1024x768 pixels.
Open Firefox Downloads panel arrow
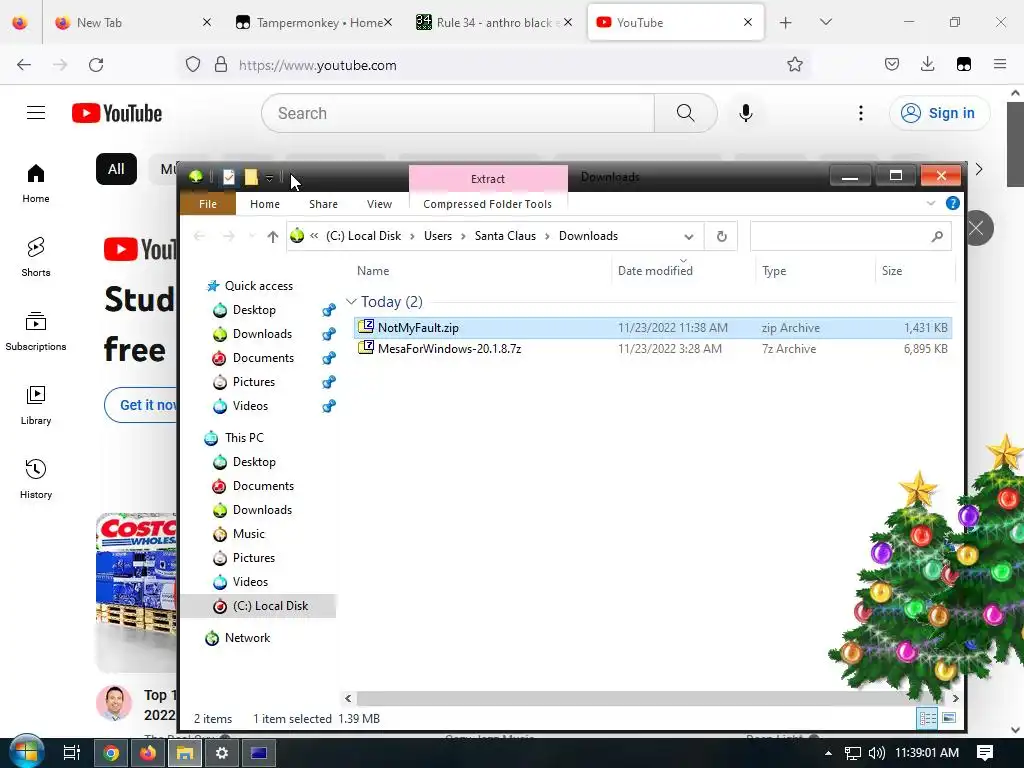click(x=927, y=64)
